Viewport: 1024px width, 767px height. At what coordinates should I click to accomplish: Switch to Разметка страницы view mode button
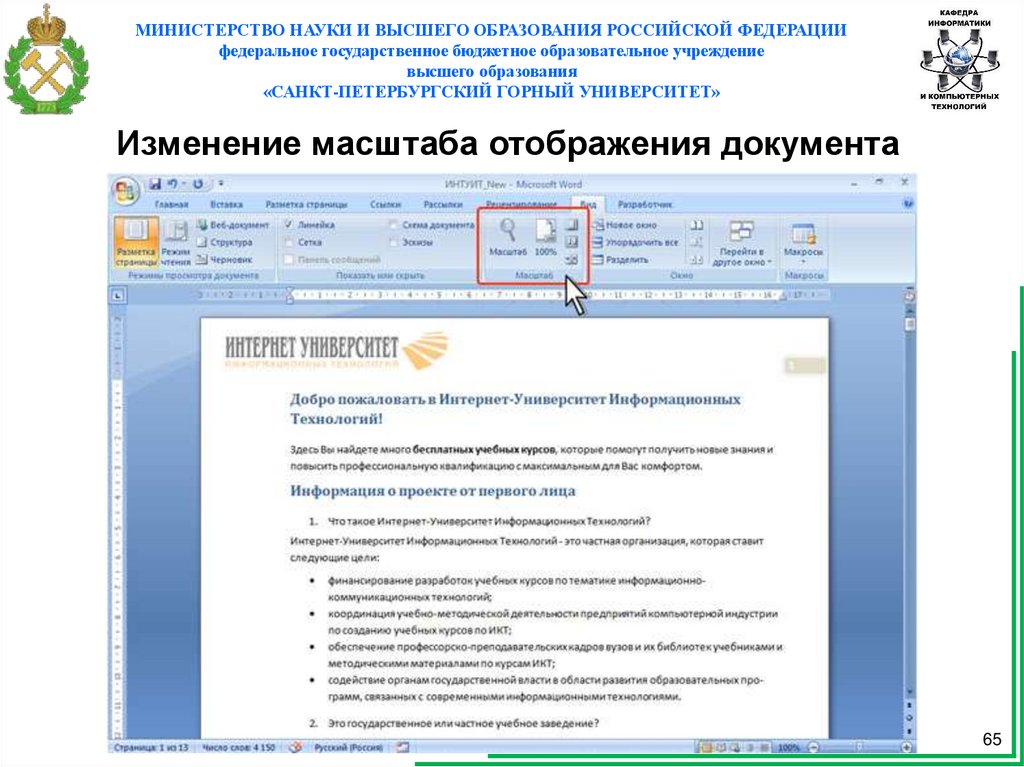pos(136,242)
